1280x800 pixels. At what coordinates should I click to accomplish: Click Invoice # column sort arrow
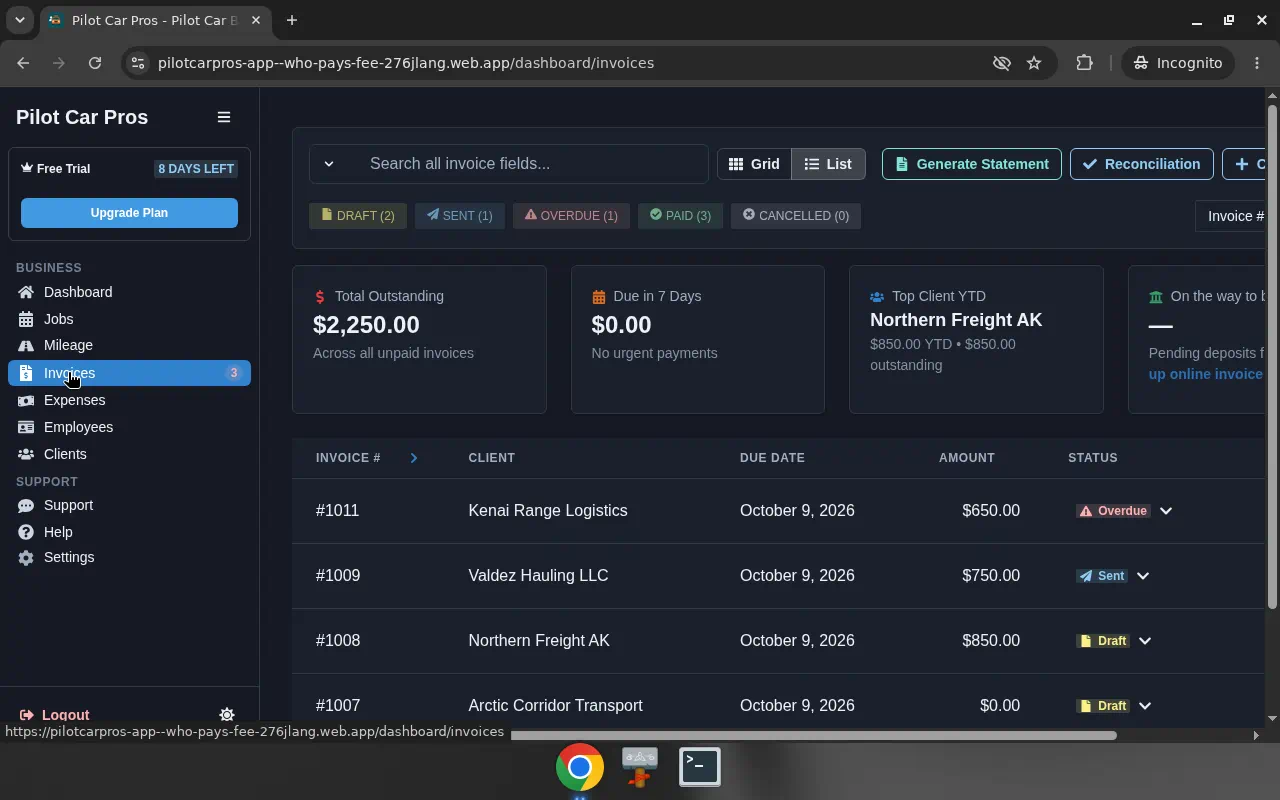tap(413, 458)
